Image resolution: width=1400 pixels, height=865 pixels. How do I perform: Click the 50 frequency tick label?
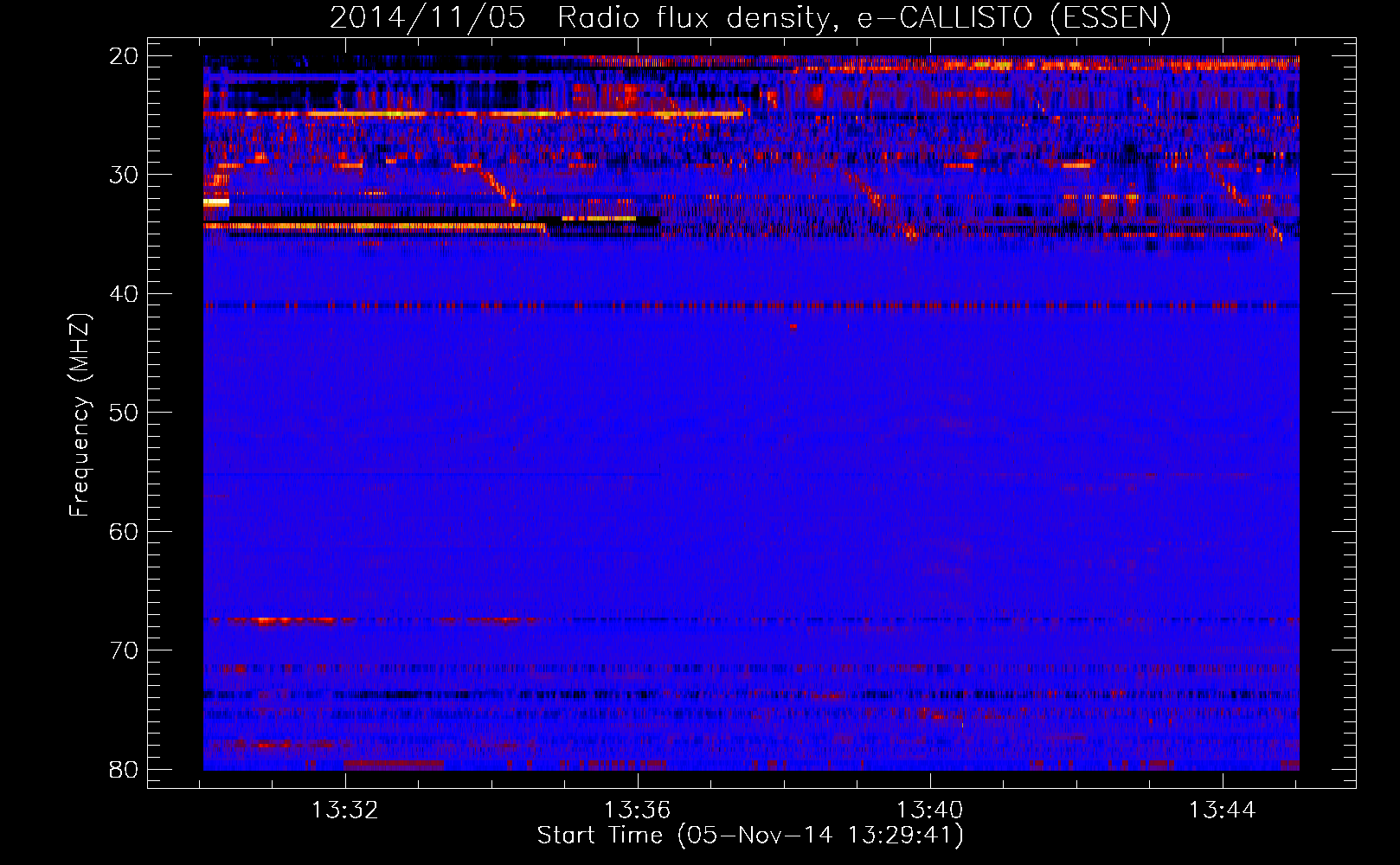click(x=124, y=413)
